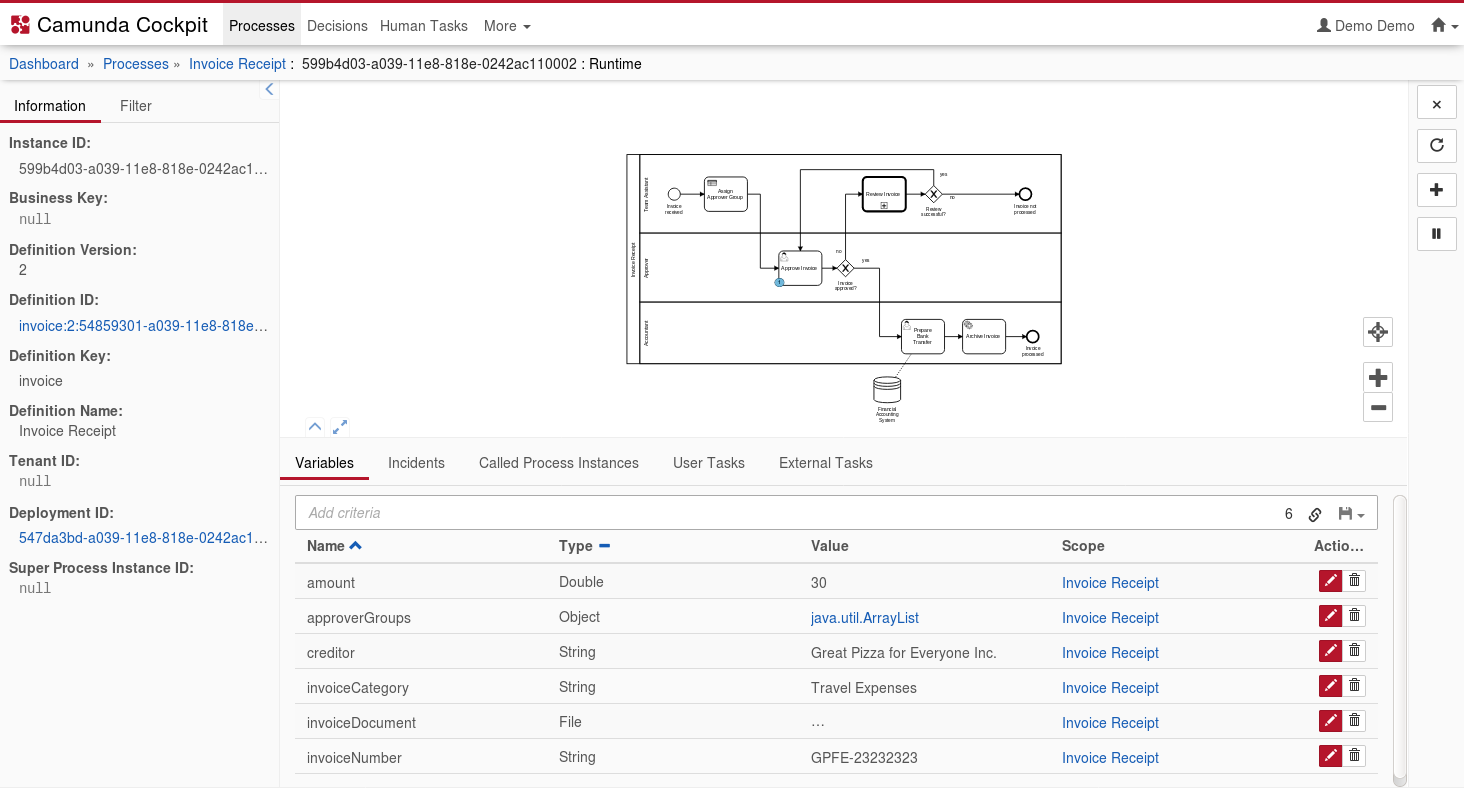Go to Processes in navbar
Screen dimensions: 1464x796
(262, 26)
